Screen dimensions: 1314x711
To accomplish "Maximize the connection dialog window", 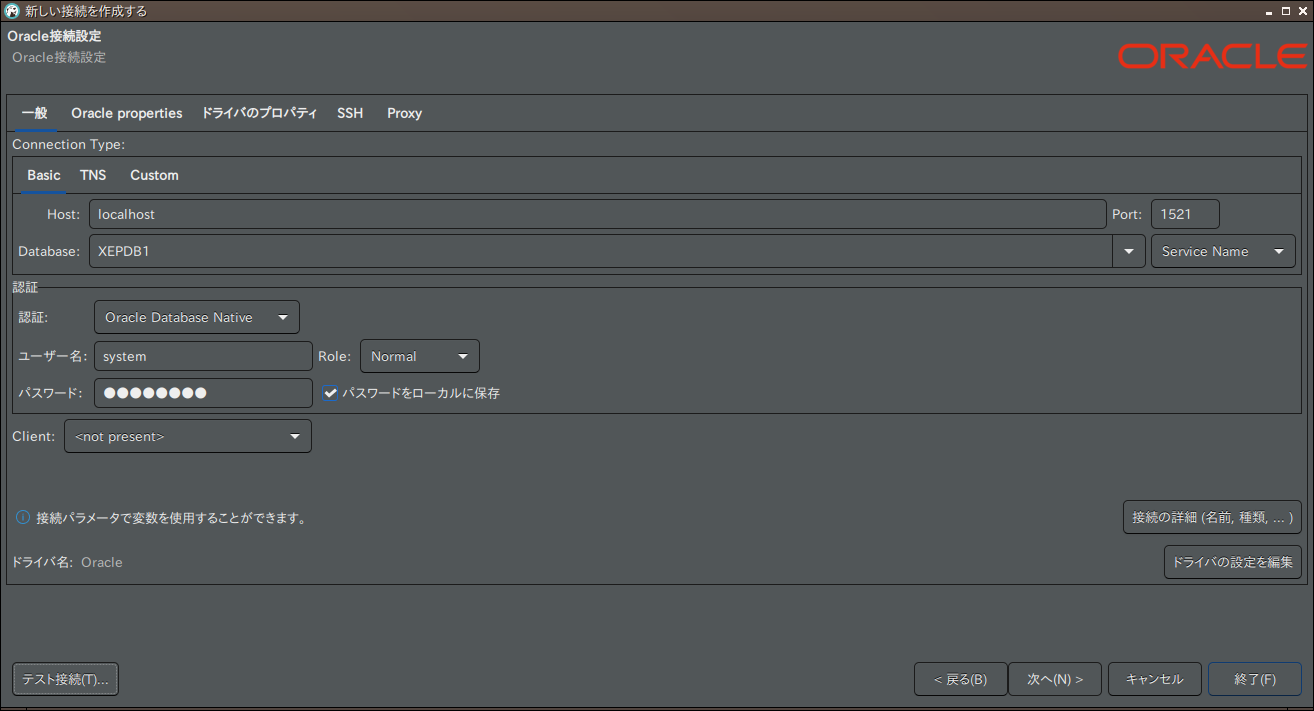I will pos(1285,11).
